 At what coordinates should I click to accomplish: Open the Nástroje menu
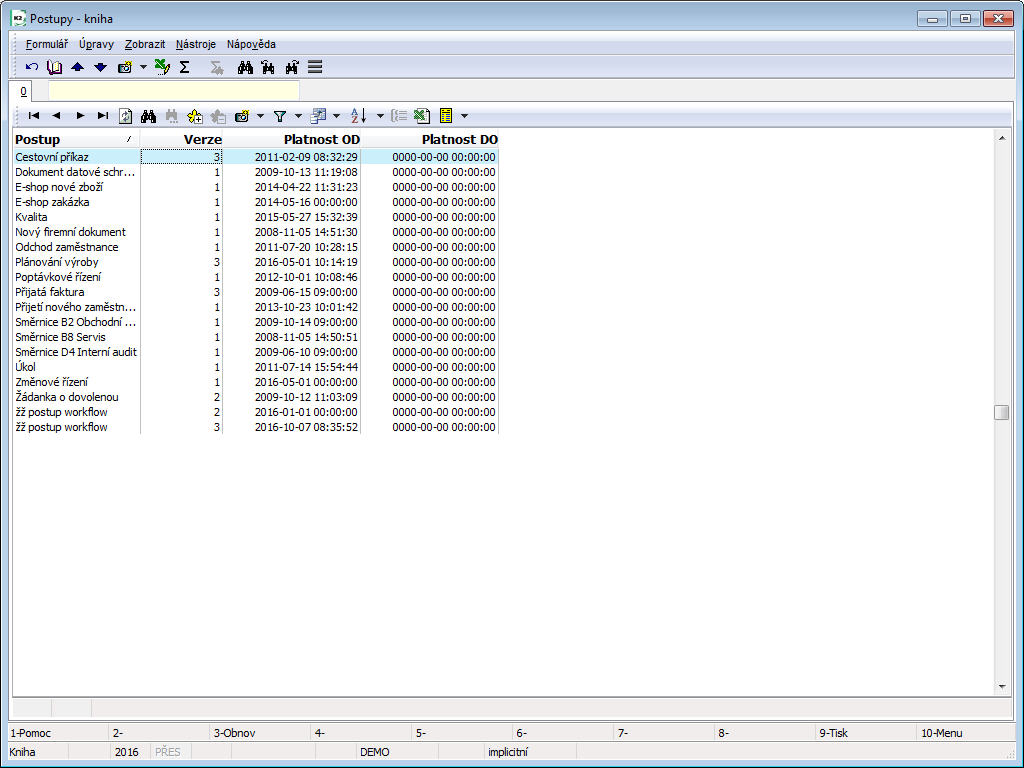[195, 44]
